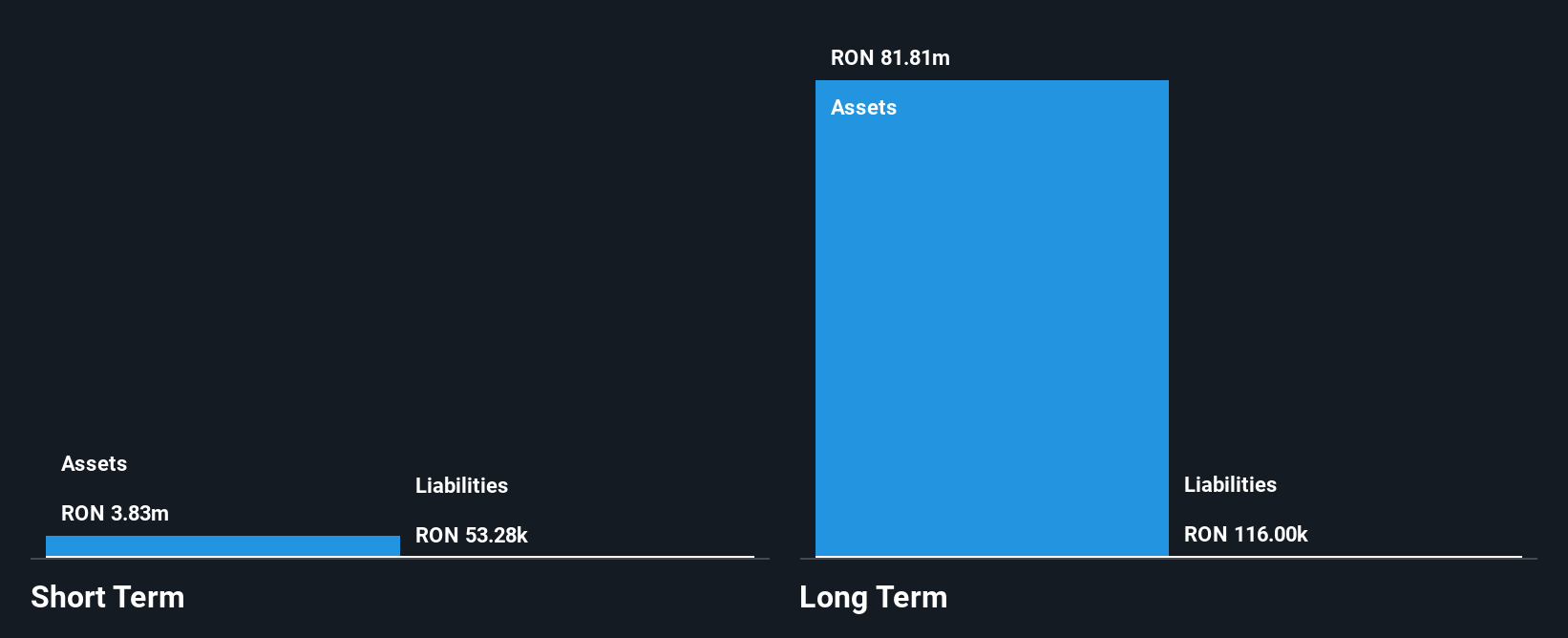Click the short term liabilities baseline bar
This screenshot has width=1568, height=638.
[x=577, y=556]
